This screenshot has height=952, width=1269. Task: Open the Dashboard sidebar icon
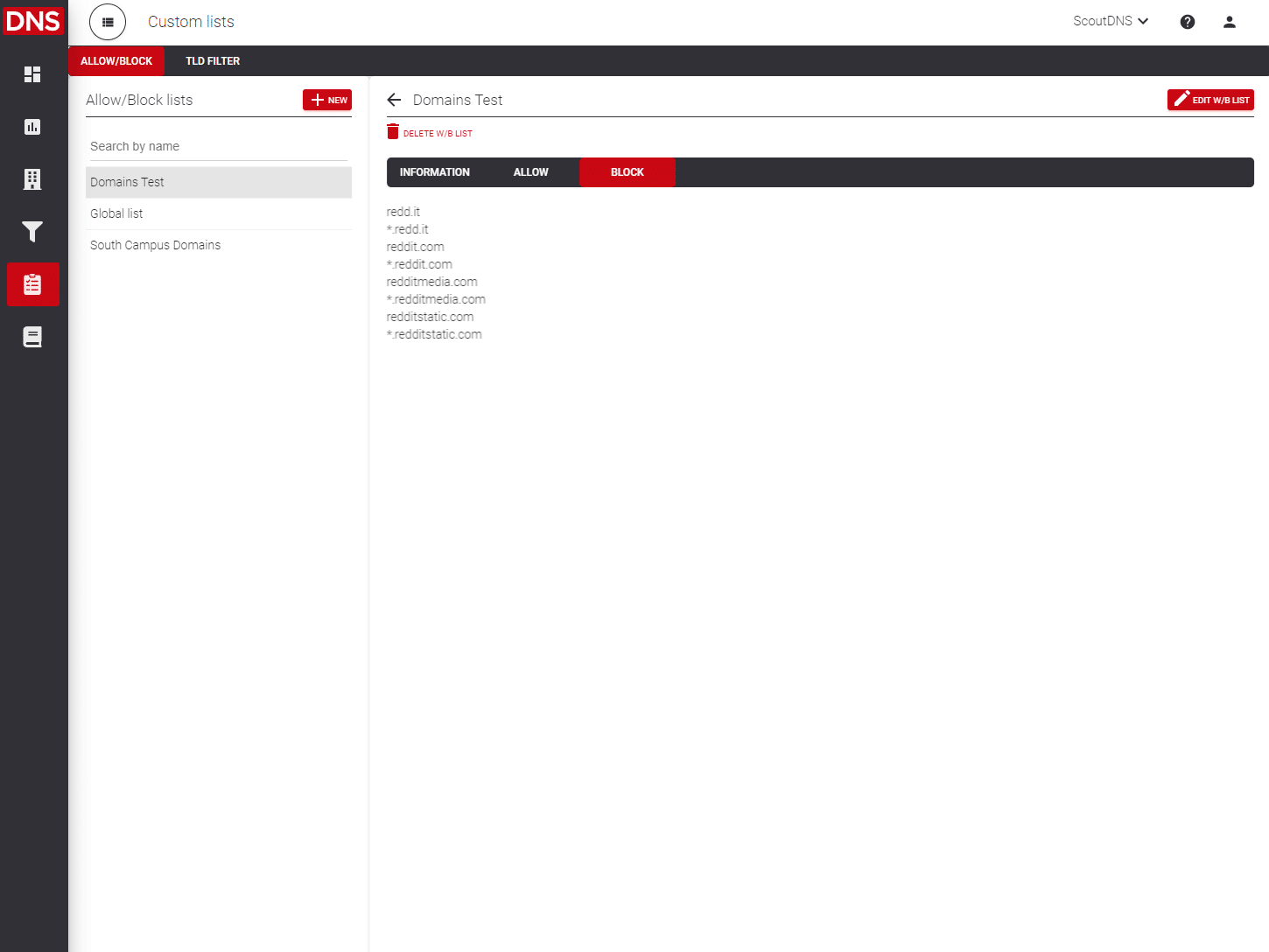coord(32,74)
